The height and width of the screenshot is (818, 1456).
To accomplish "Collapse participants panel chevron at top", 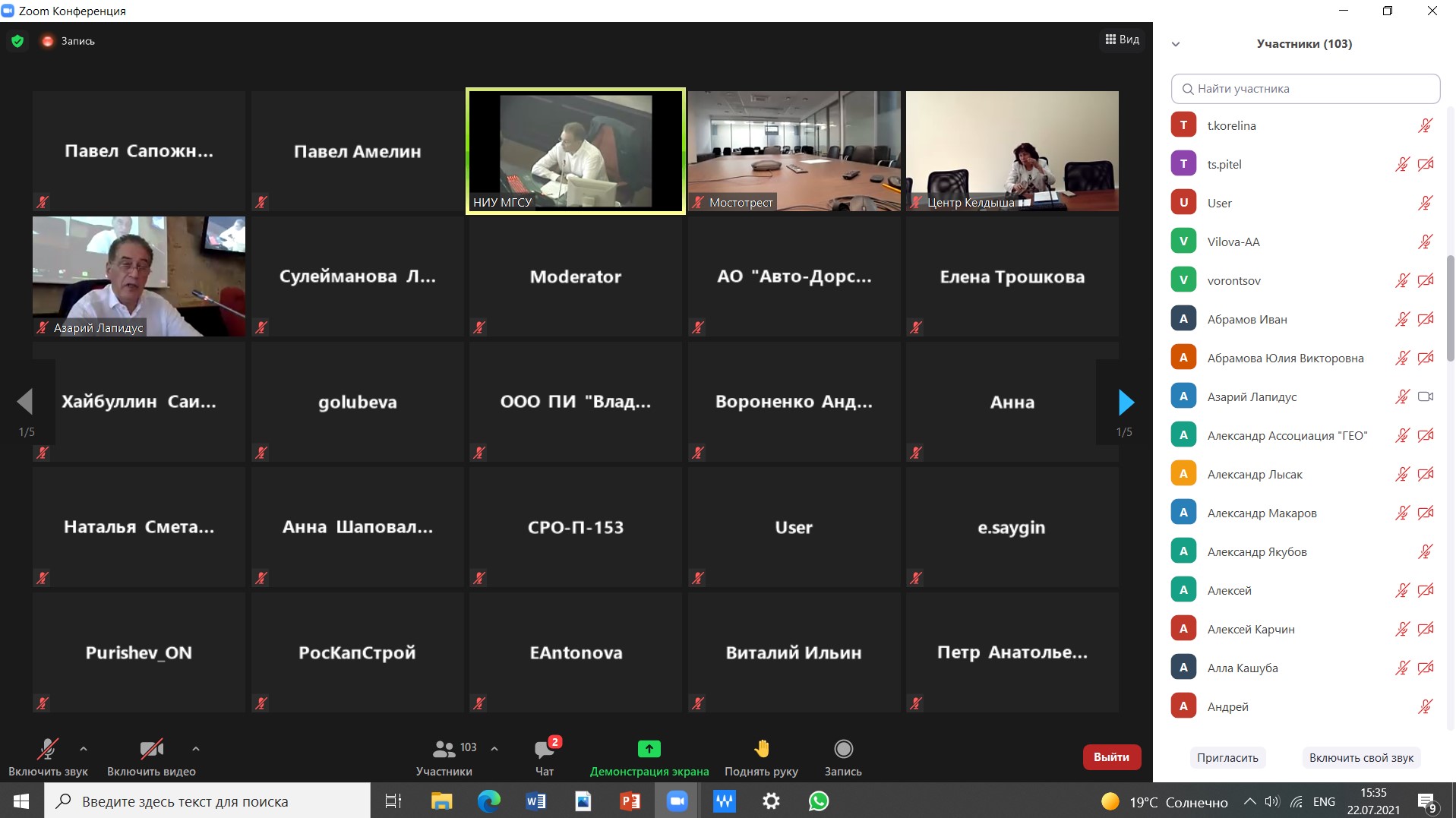I will tap(1176, 44).
